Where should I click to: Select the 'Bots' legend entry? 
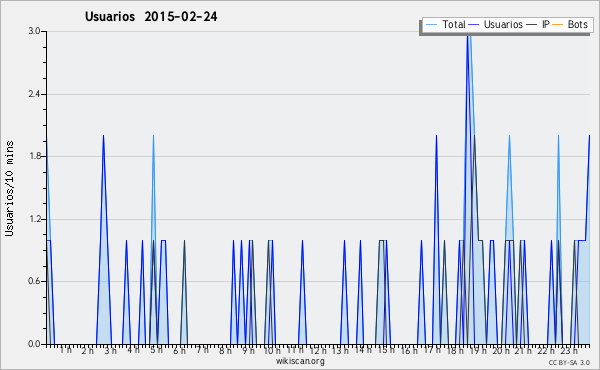(x=570, y=24)
